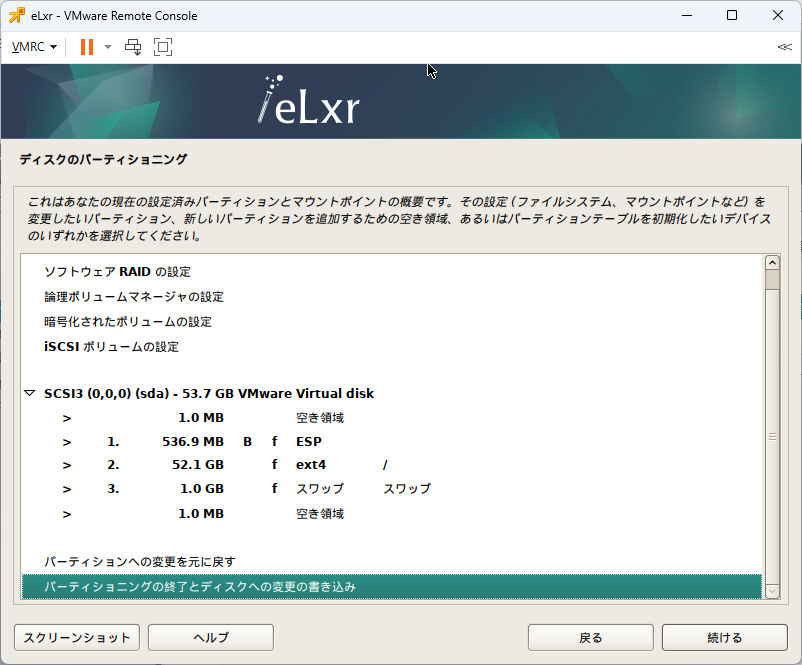
Task: Open help with the ヘルプ button
Action: (211, 637)
